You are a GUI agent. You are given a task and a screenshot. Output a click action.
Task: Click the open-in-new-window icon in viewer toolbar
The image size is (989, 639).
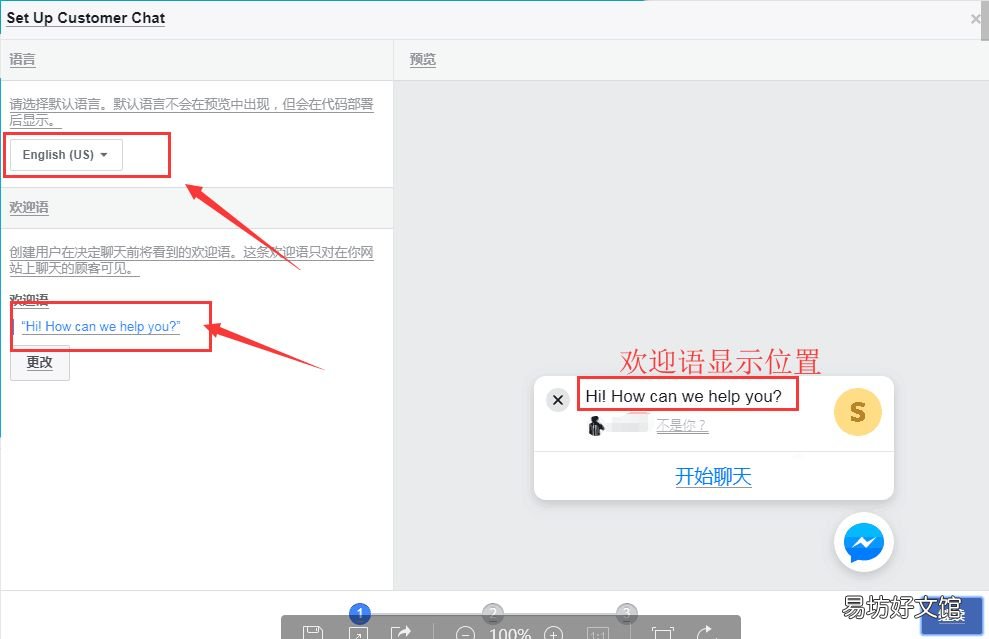click(358, 633)
